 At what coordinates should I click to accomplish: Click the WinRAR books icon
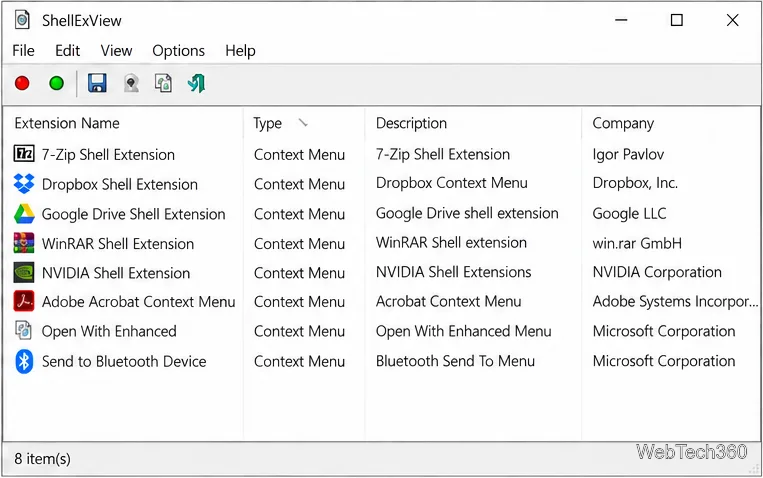coord(24,243)
